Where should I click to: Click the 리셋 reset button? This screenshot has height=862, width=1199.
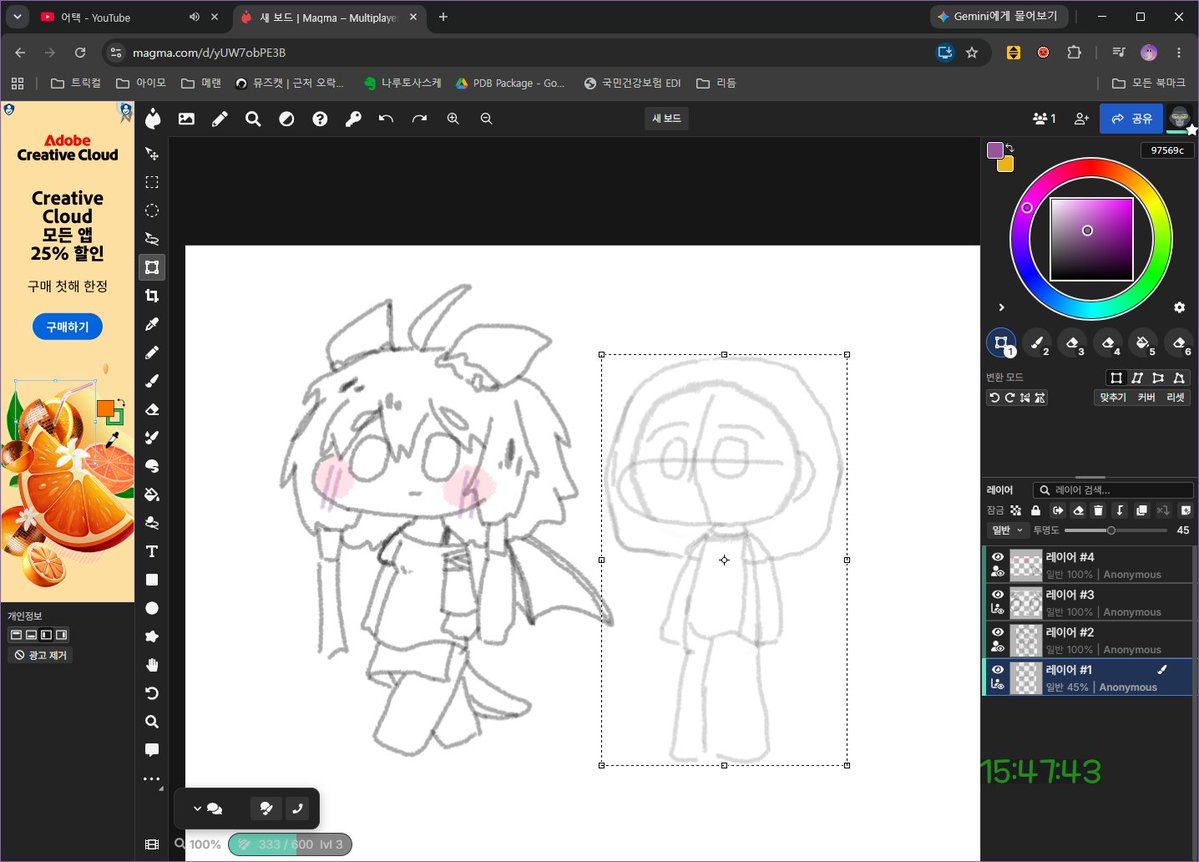(x=1175, y=398)
